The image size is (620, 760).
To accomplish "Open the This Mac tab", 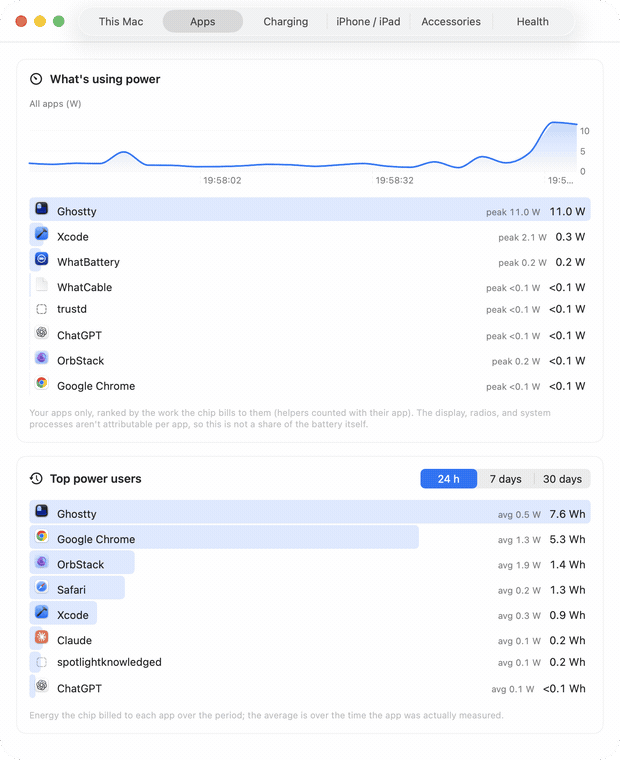I will click(121, 22).
